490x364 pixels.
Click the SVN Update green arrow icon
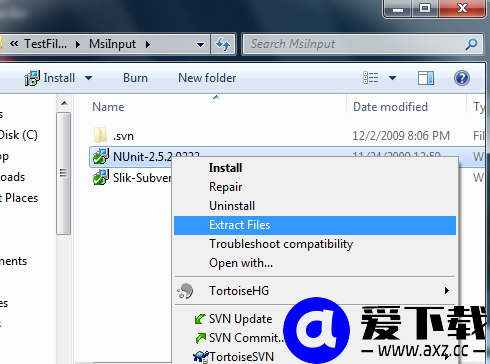[x=200, y=319]
